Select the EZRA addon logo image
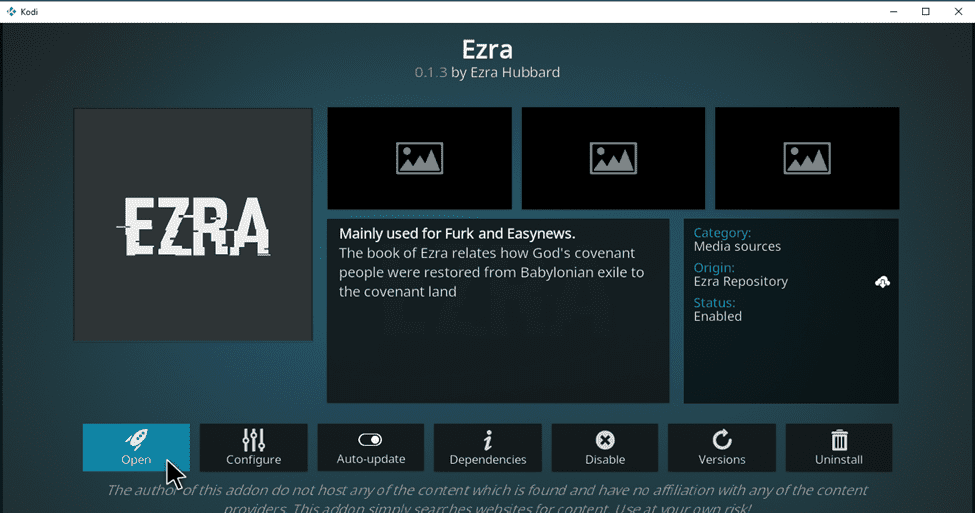Screen dimensions: 975x513 click(193, 224)
